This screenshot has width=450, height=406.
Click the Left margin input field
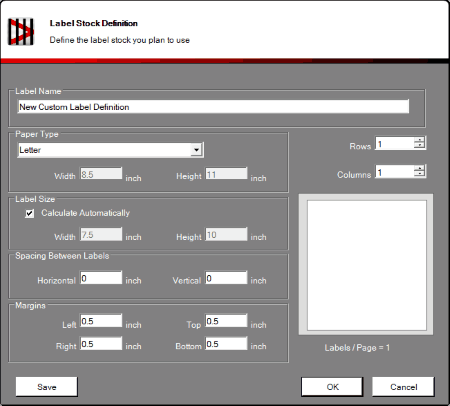pos(101,321)
